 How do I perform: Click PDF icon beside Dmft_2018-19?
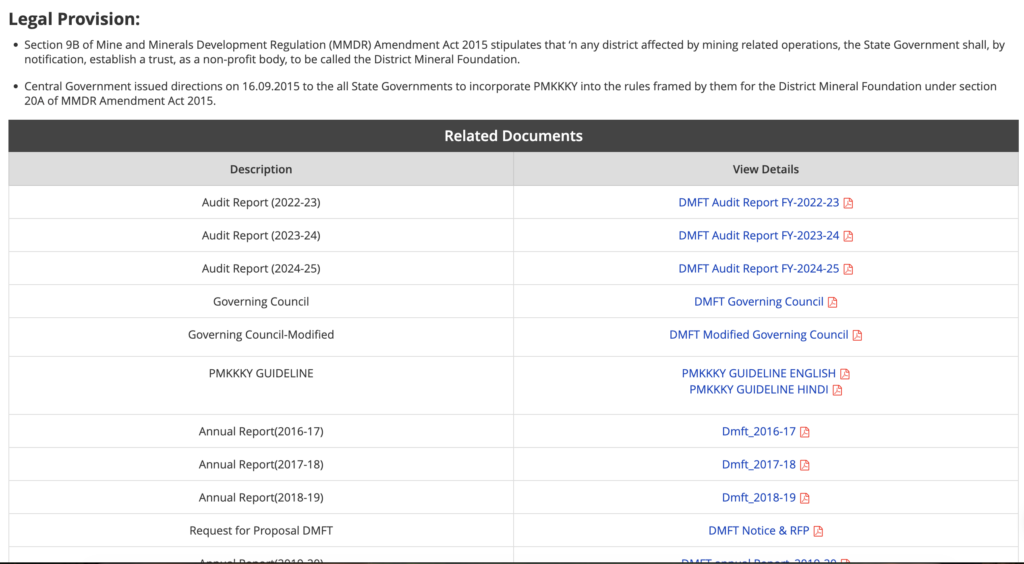[805, 498]
